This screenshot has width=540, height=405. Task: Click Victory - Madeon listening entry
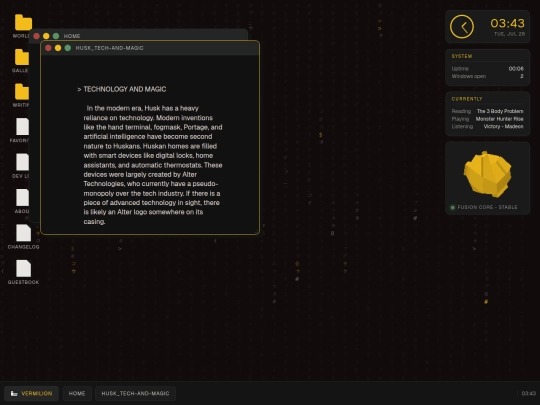click(503, 126)
